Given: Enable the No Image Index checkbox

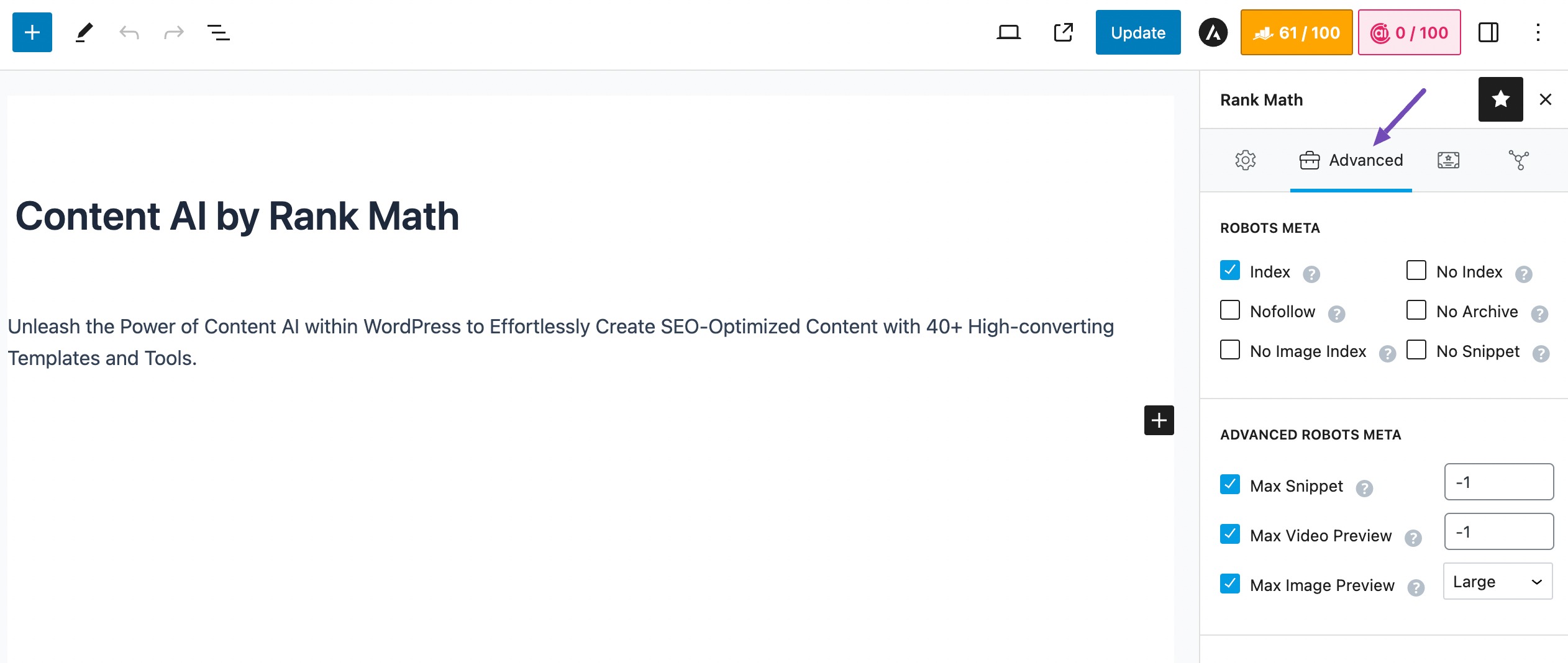Looking at the screenshot, I should [1230, 350].
